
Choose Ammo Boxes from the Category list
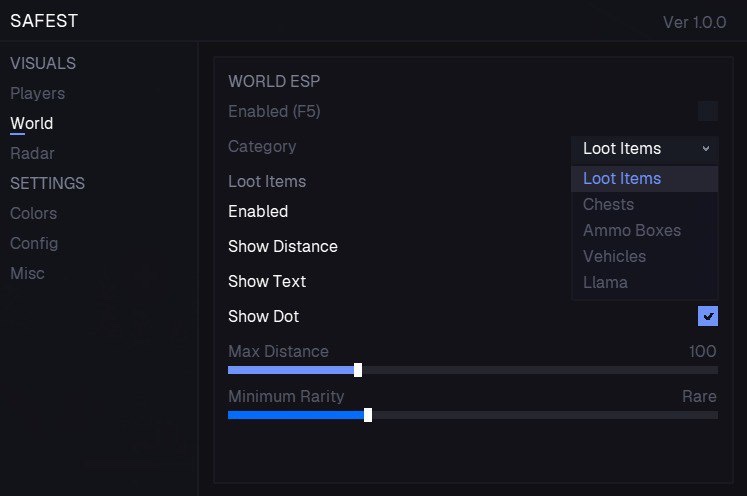click(x=632, y=230)
